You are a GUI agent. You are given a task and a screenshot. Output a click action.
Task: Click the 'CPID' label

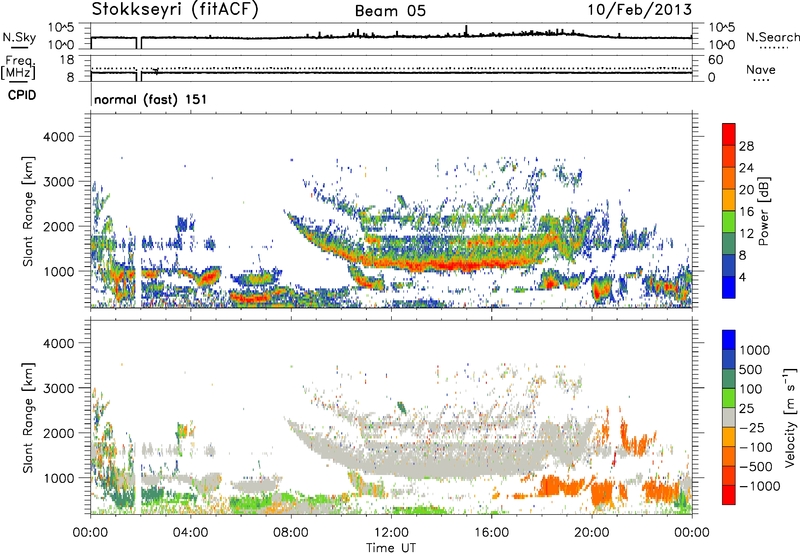coord(22,95)
